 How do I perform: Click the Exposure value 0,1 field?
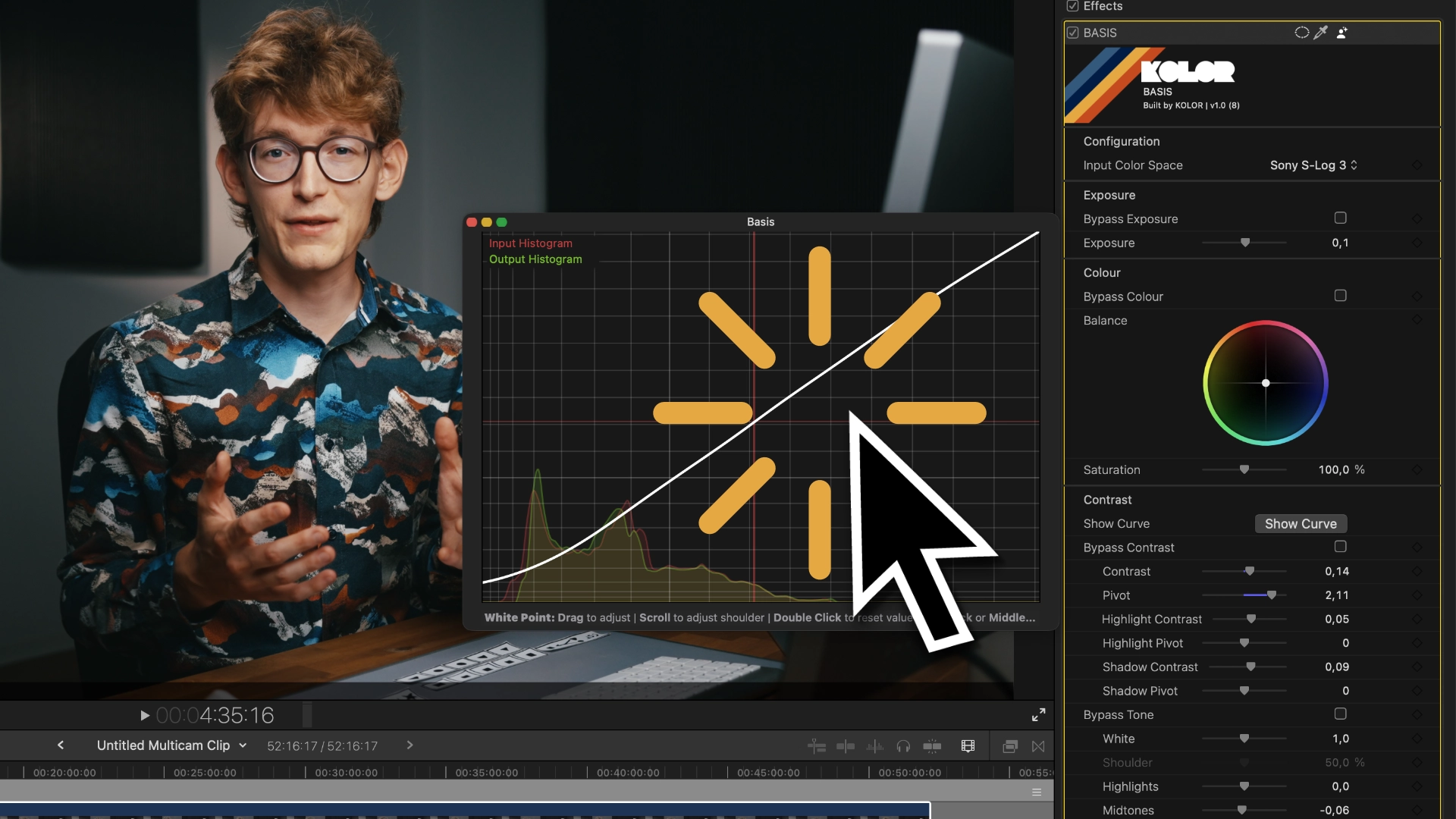(x=1340, y=243)
